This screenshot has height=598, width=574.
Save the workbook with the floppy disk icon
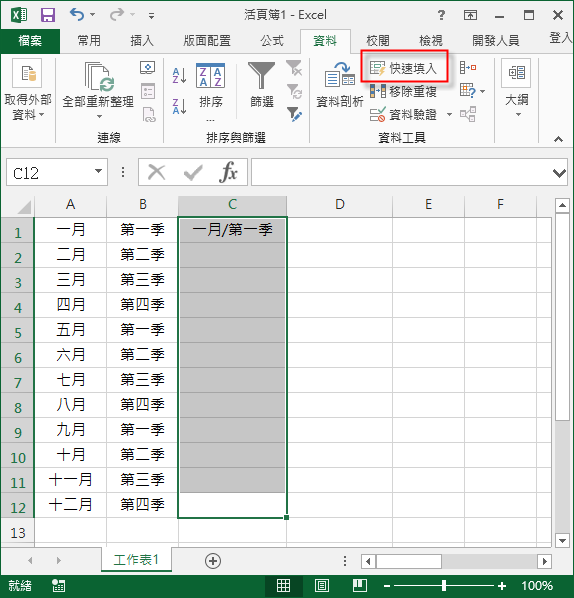coord(48,15)
